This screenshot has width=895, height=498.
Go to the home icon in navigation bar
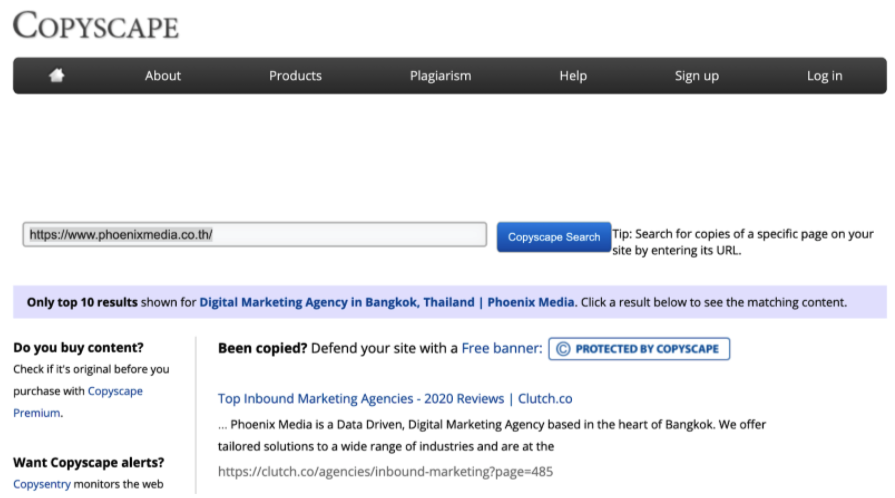57,75
